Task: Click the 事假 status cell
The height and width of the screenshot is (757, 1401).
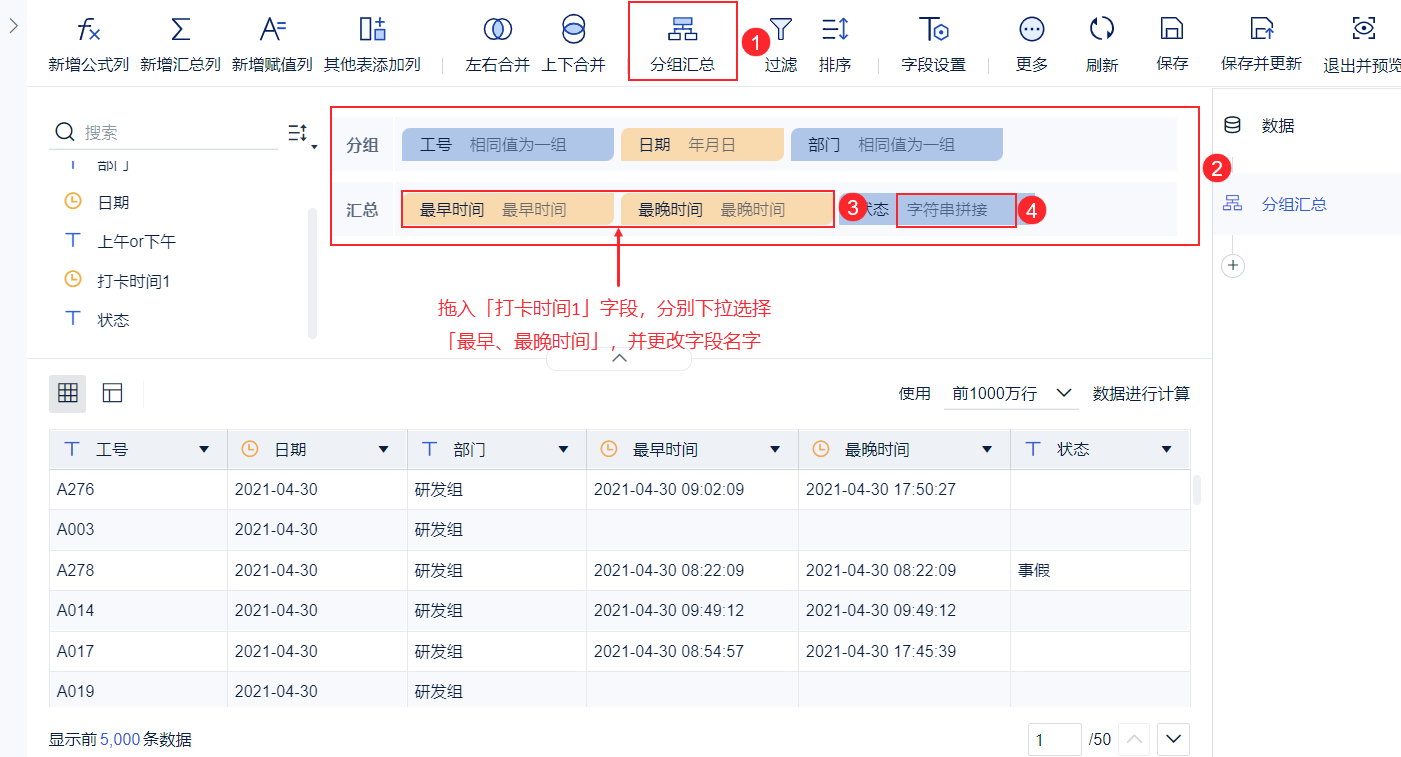Action: pos(1100,570)
